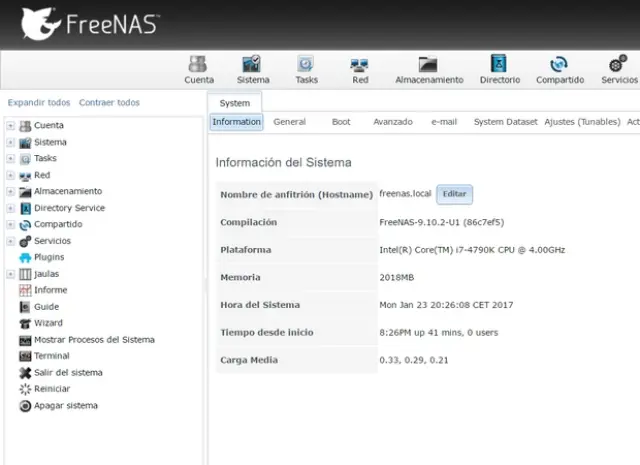Switch to the General tab
This screenshot has width=640, height=465.
pos(289,122)
